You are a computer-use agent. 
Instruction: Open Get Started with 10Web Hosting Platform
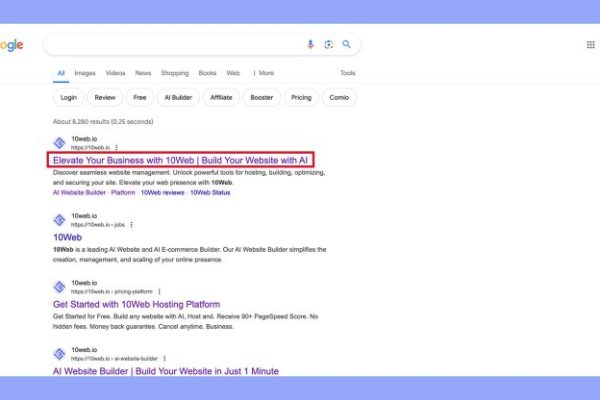coord(136,304)
